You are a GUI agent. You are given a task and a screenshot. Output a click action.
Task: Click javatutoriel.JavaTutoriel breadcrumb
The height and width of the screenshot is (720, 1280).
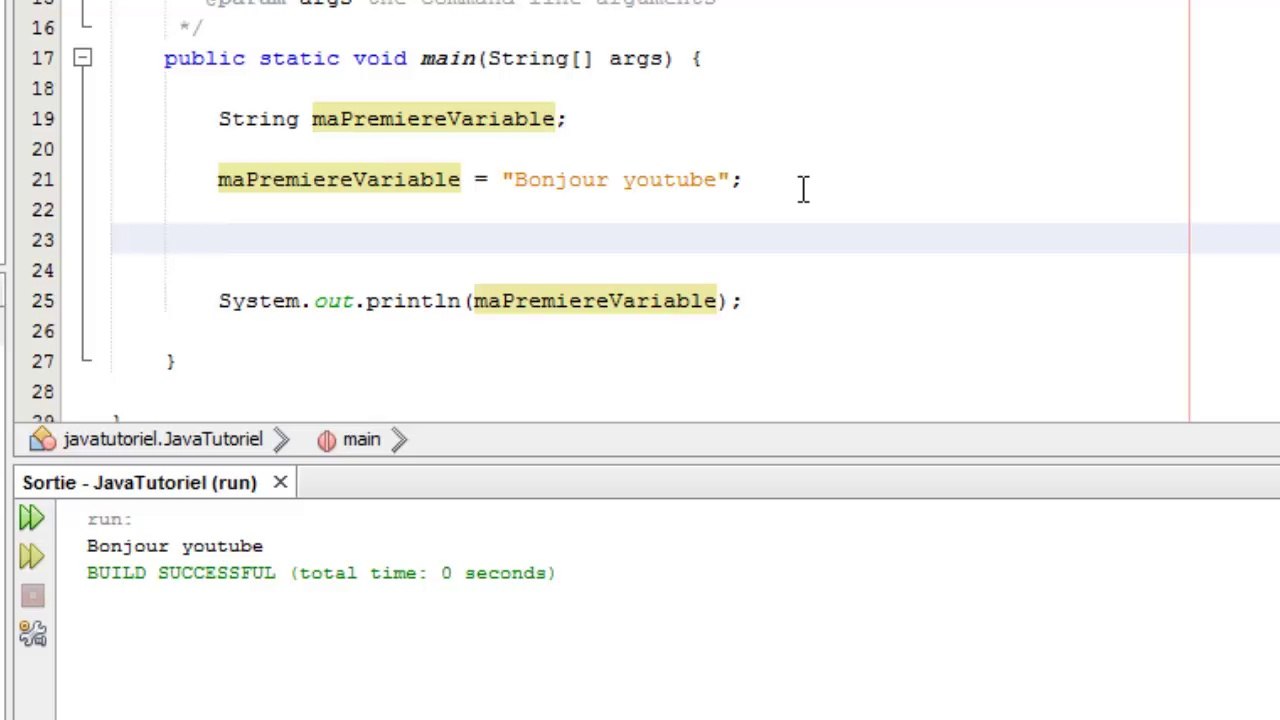click(x=162, y=439)
